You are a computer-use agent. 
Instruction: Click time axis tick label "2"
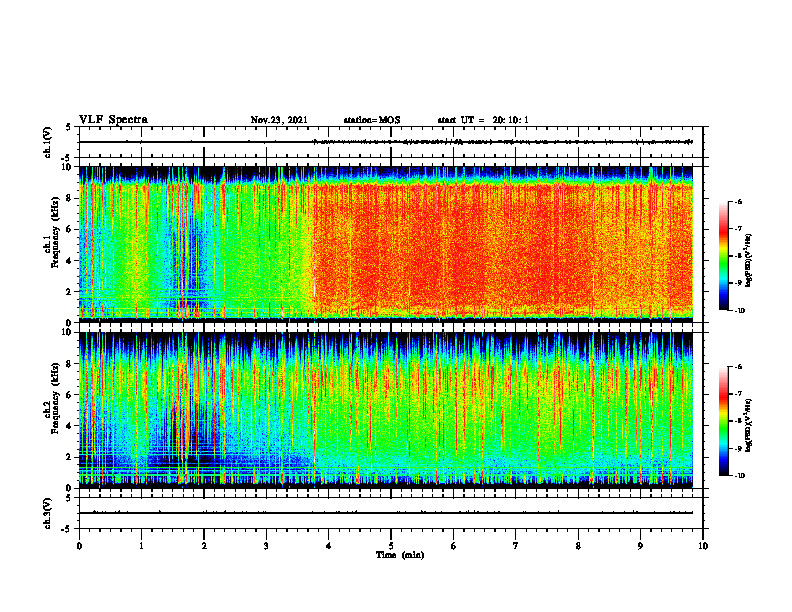coord(204,546)
